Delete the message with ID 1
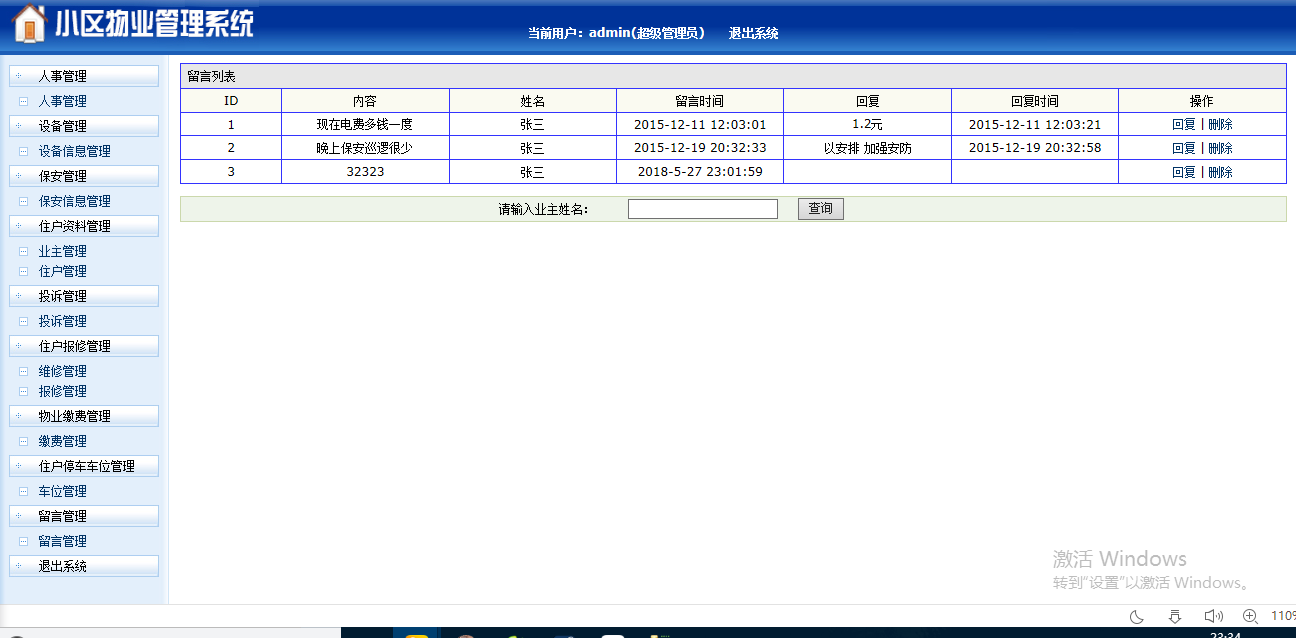 coord(1220,125)
